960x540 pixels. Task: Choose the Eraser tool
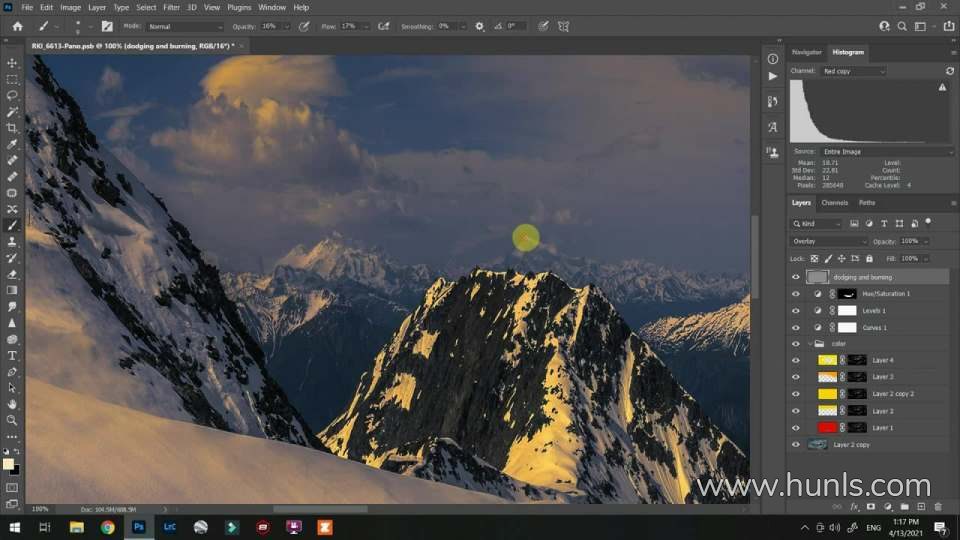coord(12,274)
